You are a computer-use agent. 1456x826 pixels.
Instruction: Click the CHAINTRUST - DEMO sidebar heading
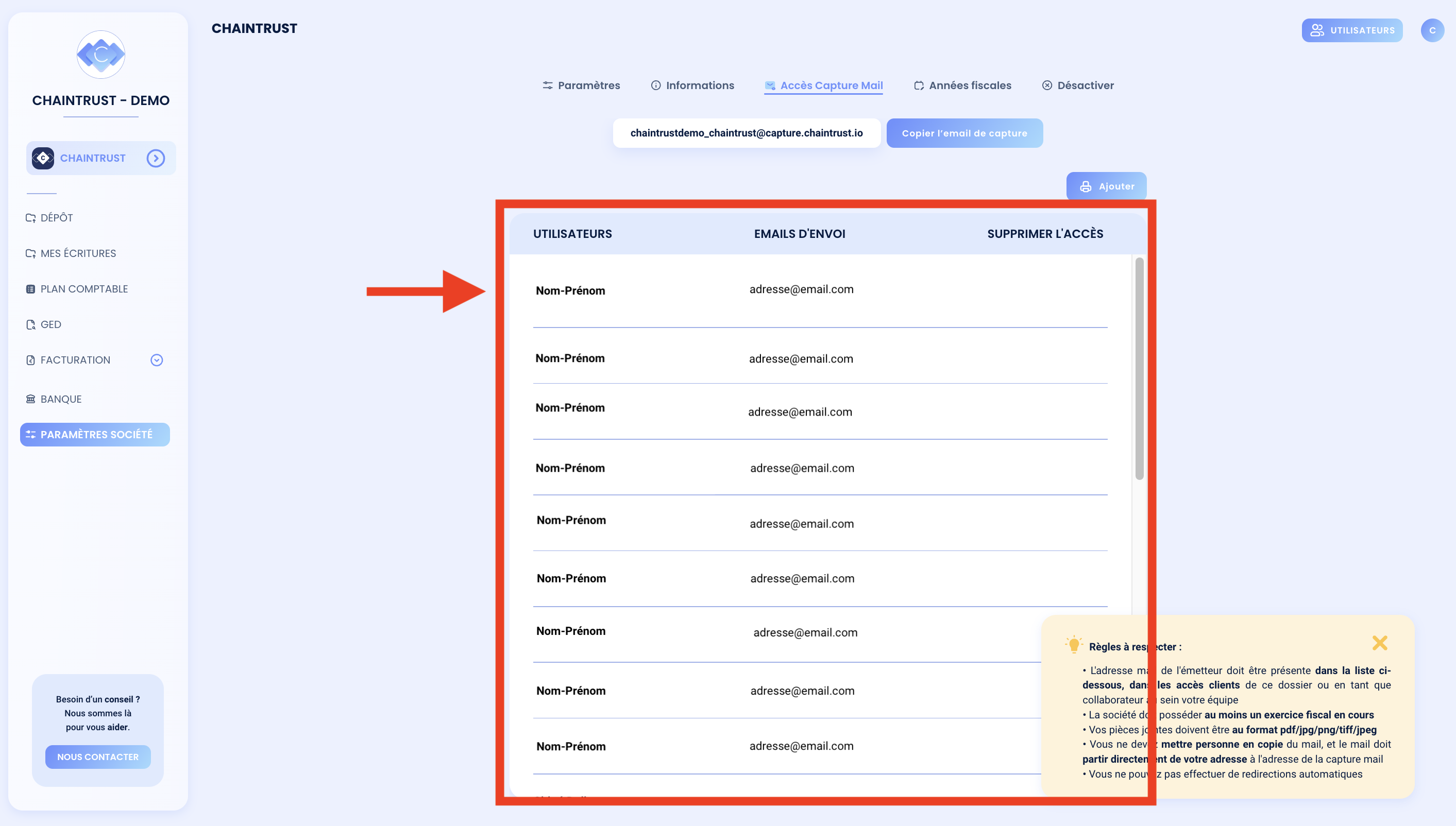click(101, 101)
